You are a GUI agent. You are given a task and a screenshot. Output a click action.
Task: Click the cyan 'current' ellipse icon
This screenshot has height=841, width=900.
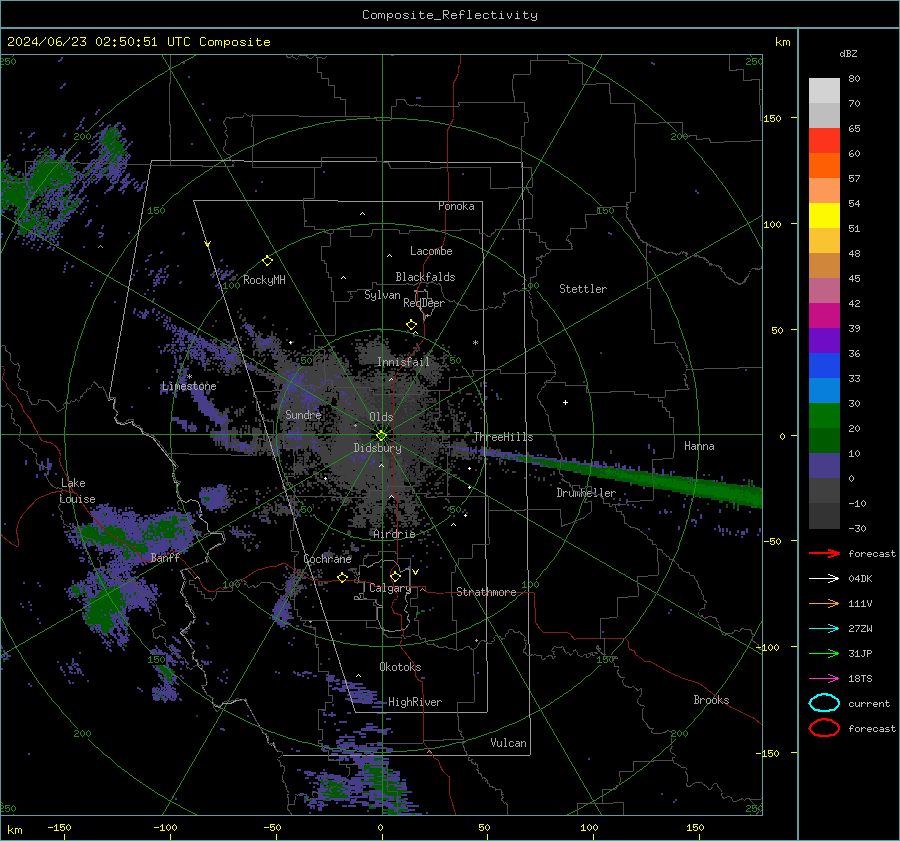click(824, 703)
